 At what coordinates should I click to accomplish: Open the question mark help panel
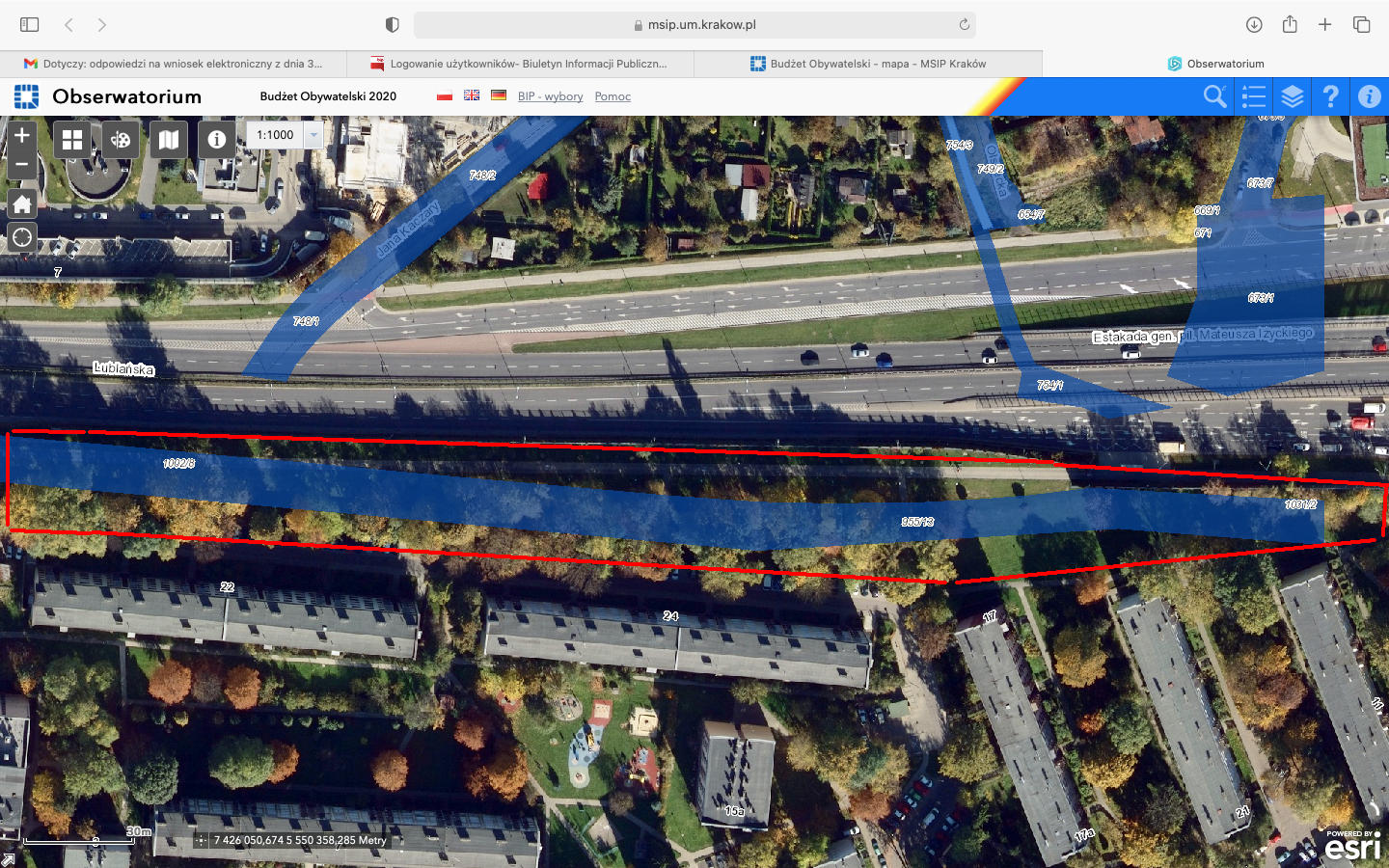pos(1331,96)
